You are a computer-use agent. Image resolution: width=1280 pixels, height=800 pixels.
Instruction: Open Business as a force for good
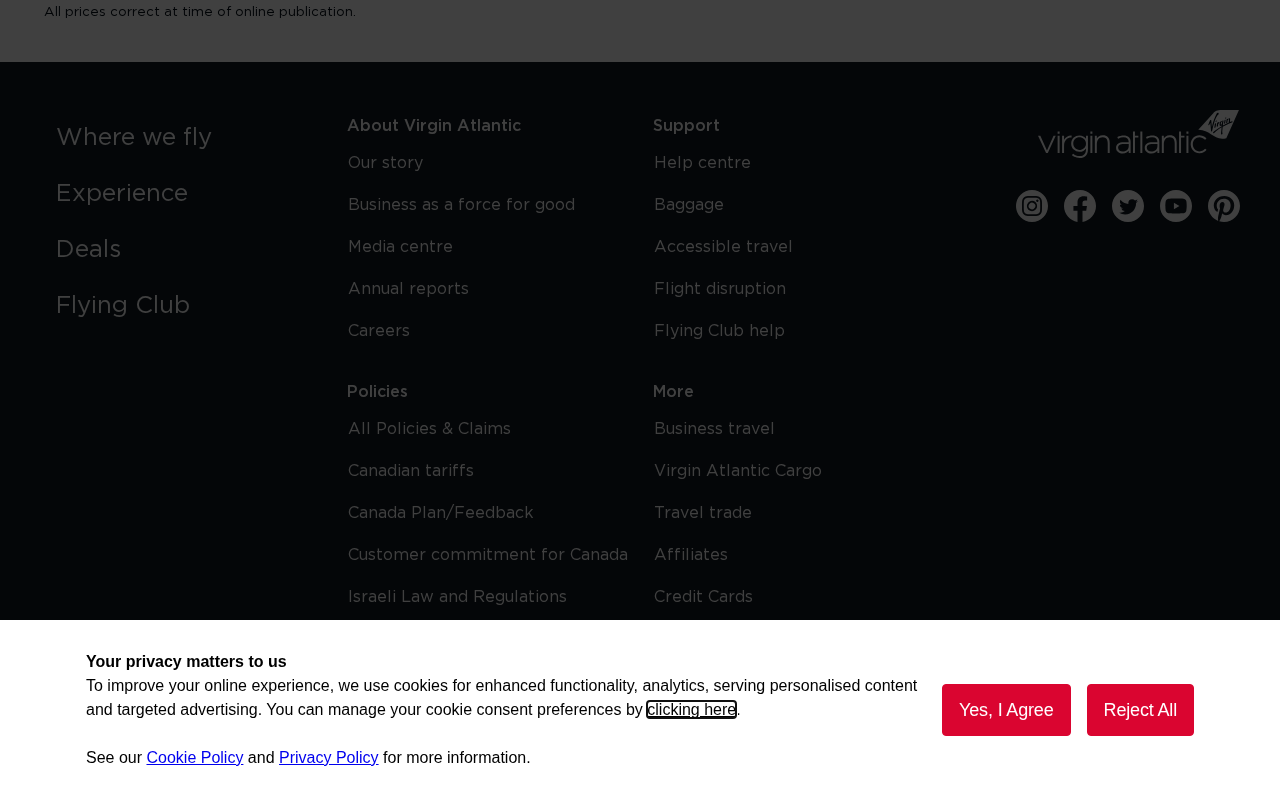pyautogui.click(x=461, y=205)
